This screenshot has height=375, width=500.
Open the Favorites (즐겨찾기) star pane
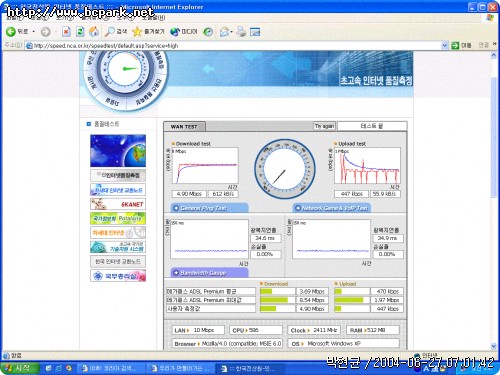(148, 32)
